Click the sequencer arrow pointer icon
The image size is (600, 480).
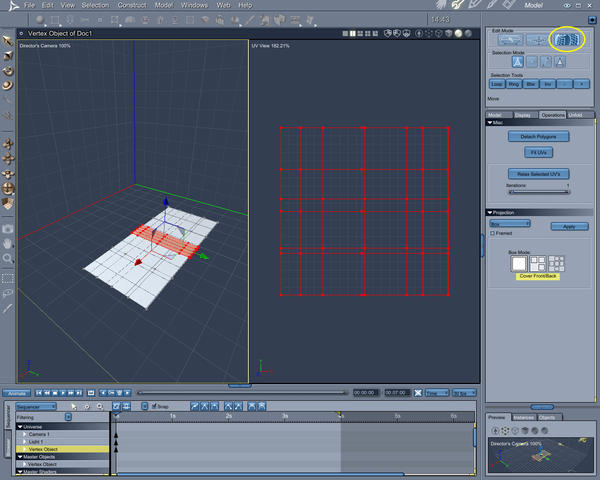[74, 406]
